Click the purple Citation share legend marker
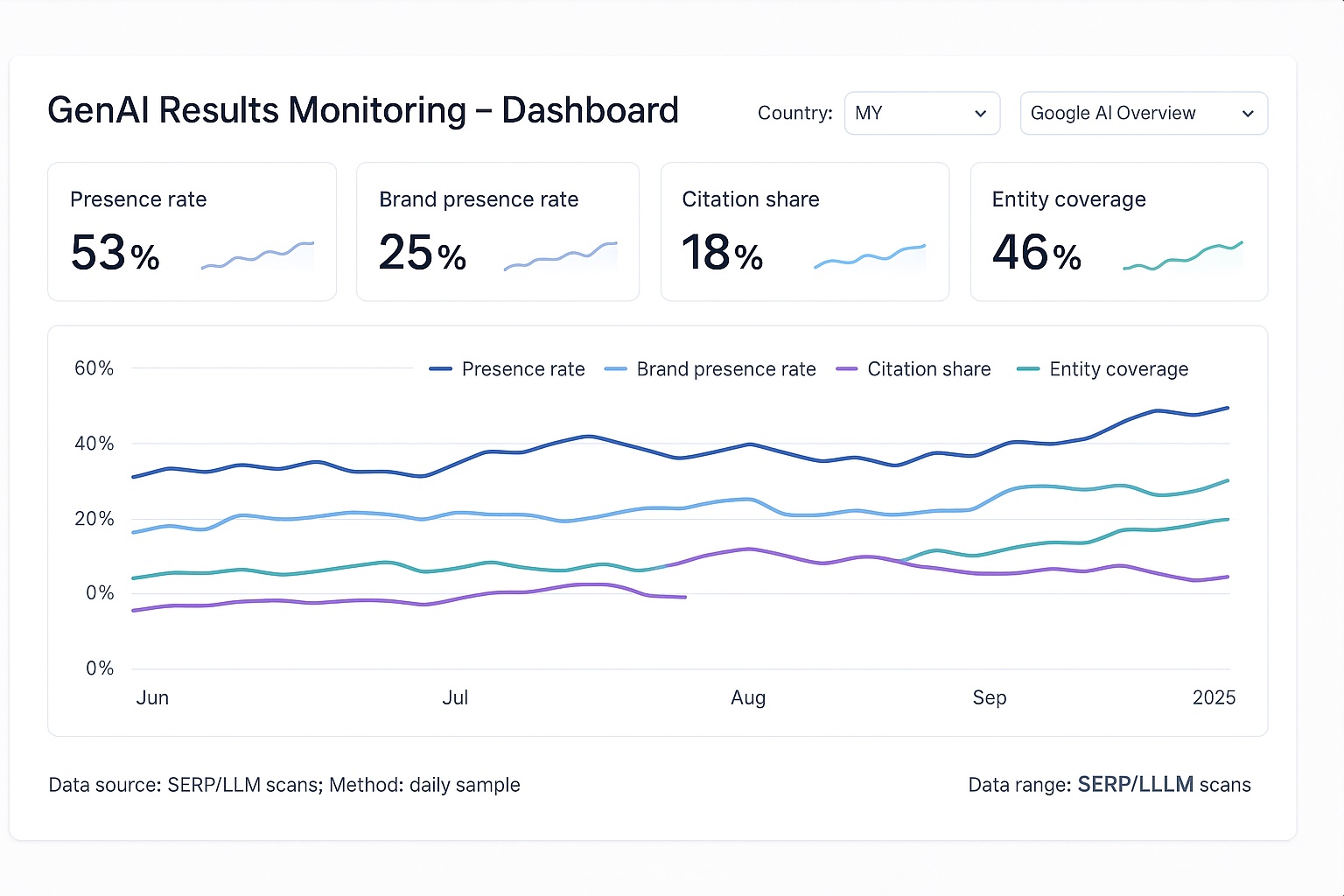The height and width of the screenshot is (896, 1344). point(844,369)
